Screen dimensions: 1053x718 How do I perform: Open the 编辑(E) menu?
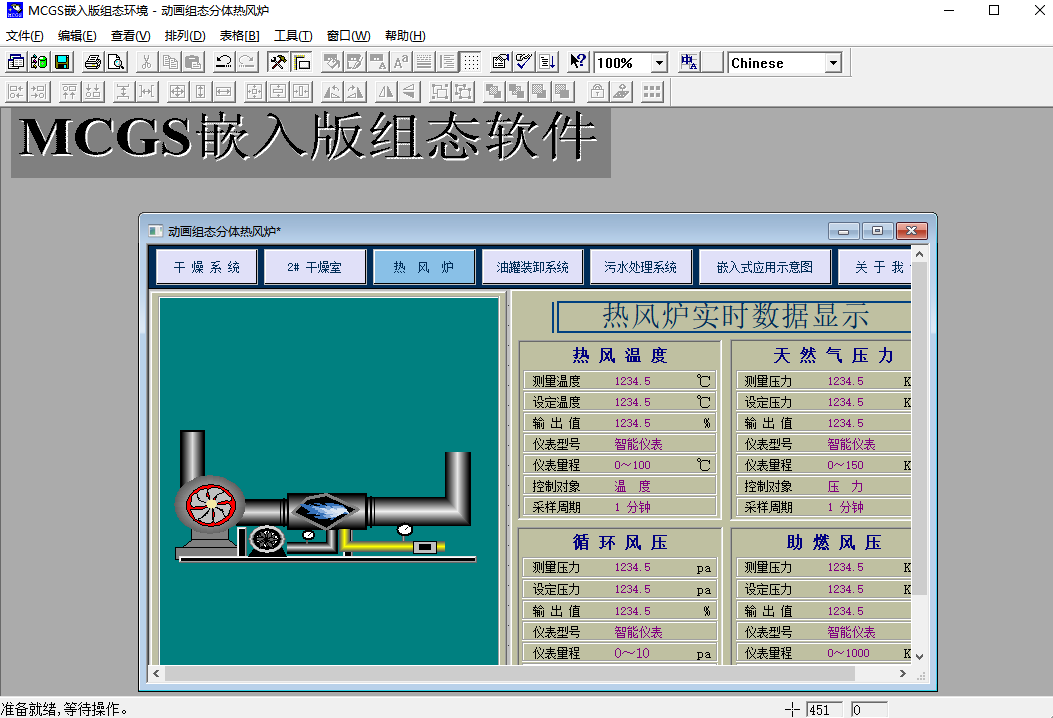[77, 36]
